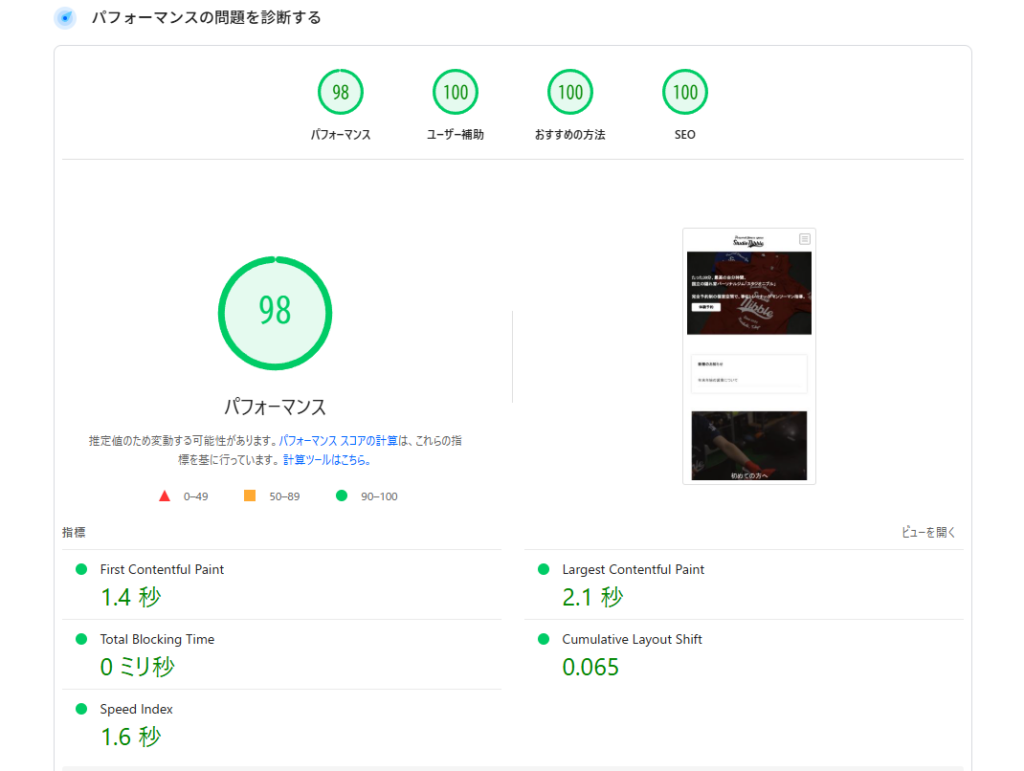Image resolution: width=1024 pixels, height=771 pixels.
Task: Click green dot beside Total Blocking Time
Action: click(82, 639)
